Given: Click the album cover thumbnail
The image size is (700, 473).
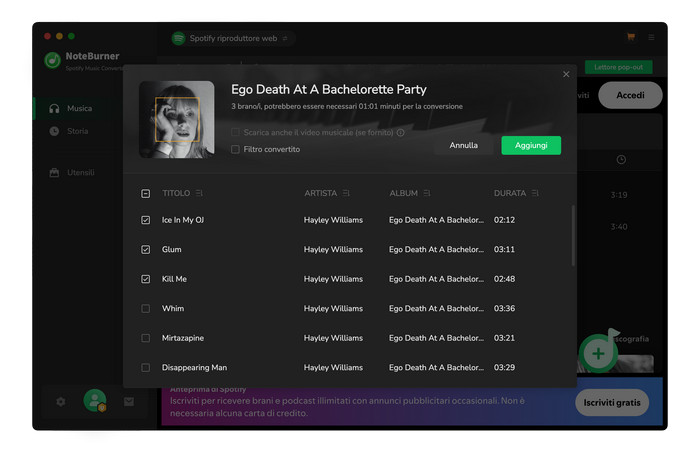Looking at the screenshot, I should (x=177, y=120).
